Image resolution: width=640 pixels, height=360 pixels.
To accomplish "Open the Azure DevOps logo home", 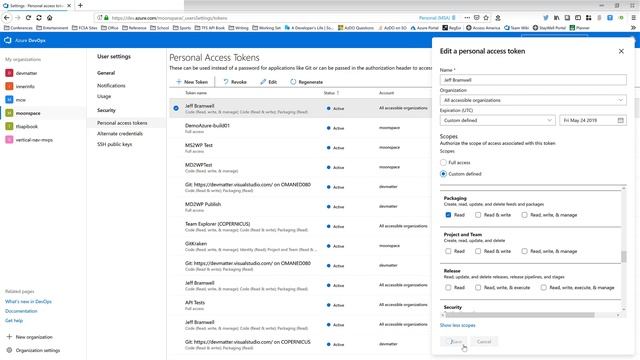I will [8, 40].
